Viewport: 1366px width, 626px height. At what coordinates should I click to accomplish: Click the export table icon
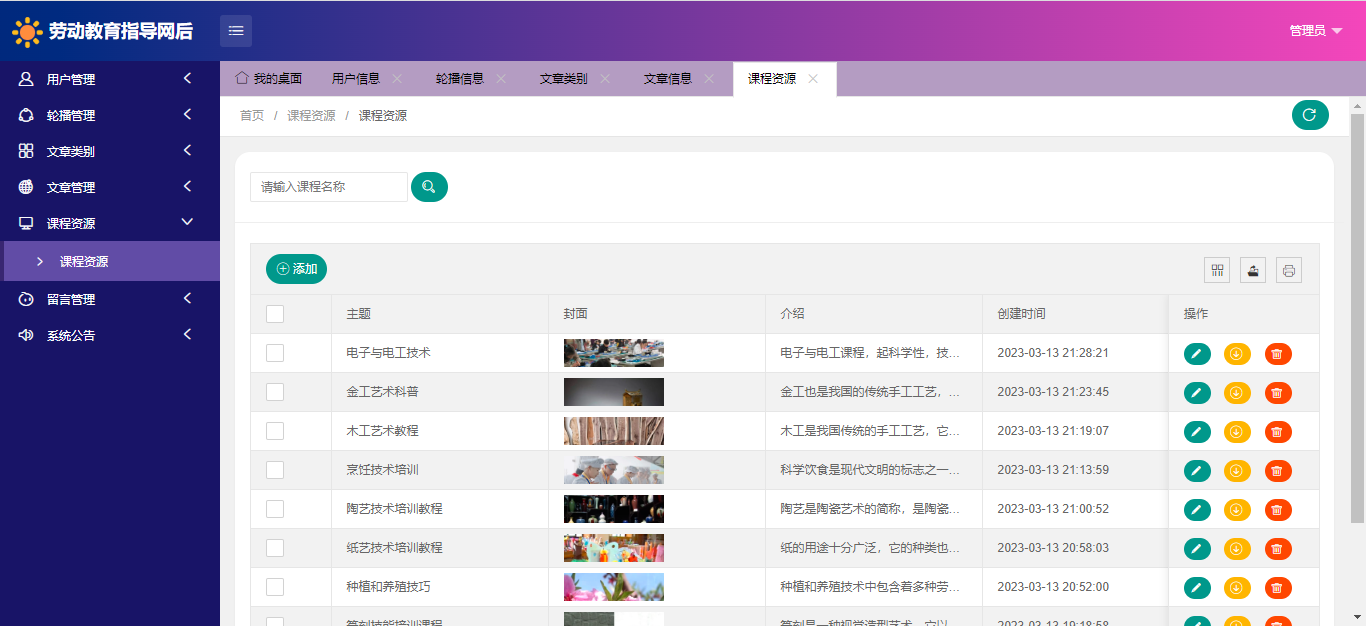point(1253,270)
